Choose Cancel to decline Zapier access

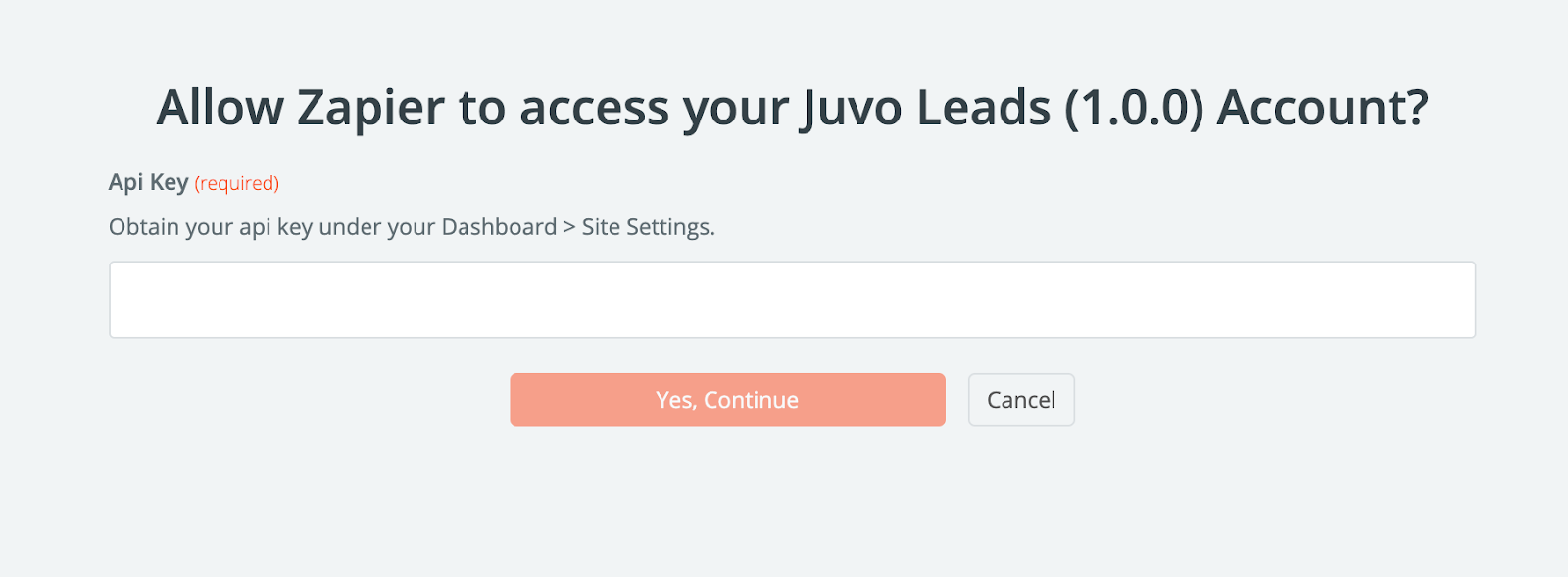(x=1021, y=400)
